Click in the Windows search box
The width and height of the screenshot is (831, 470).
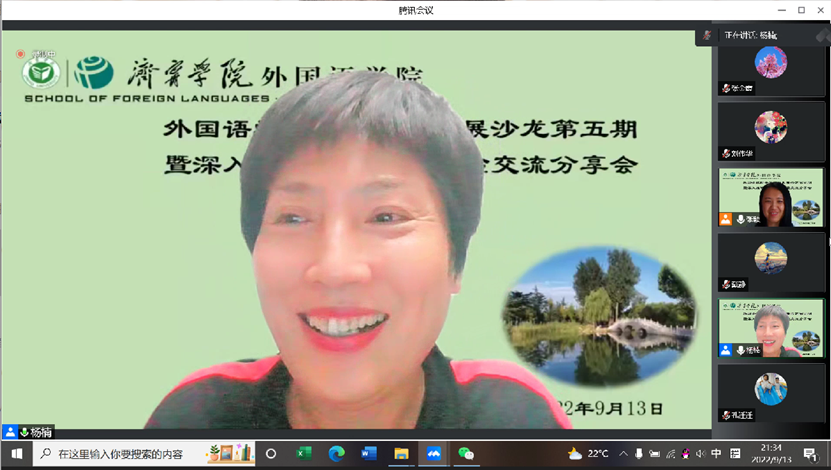(125, 454)
